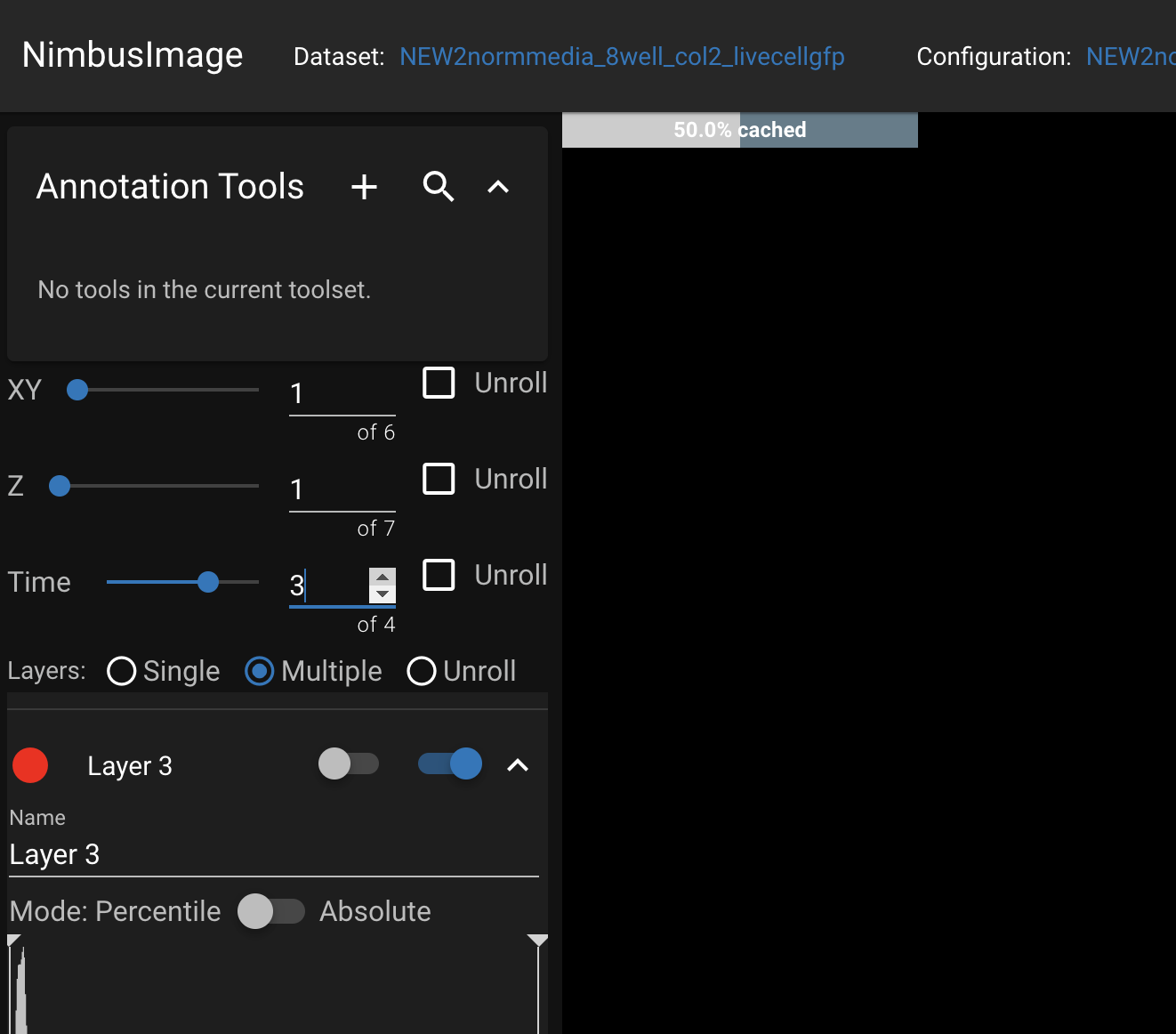Open the NEW2normmedia_8well_col2_livecellgfp dataset link
The height and width of the screenshot is (1034, 1176).
coord(622,56)
